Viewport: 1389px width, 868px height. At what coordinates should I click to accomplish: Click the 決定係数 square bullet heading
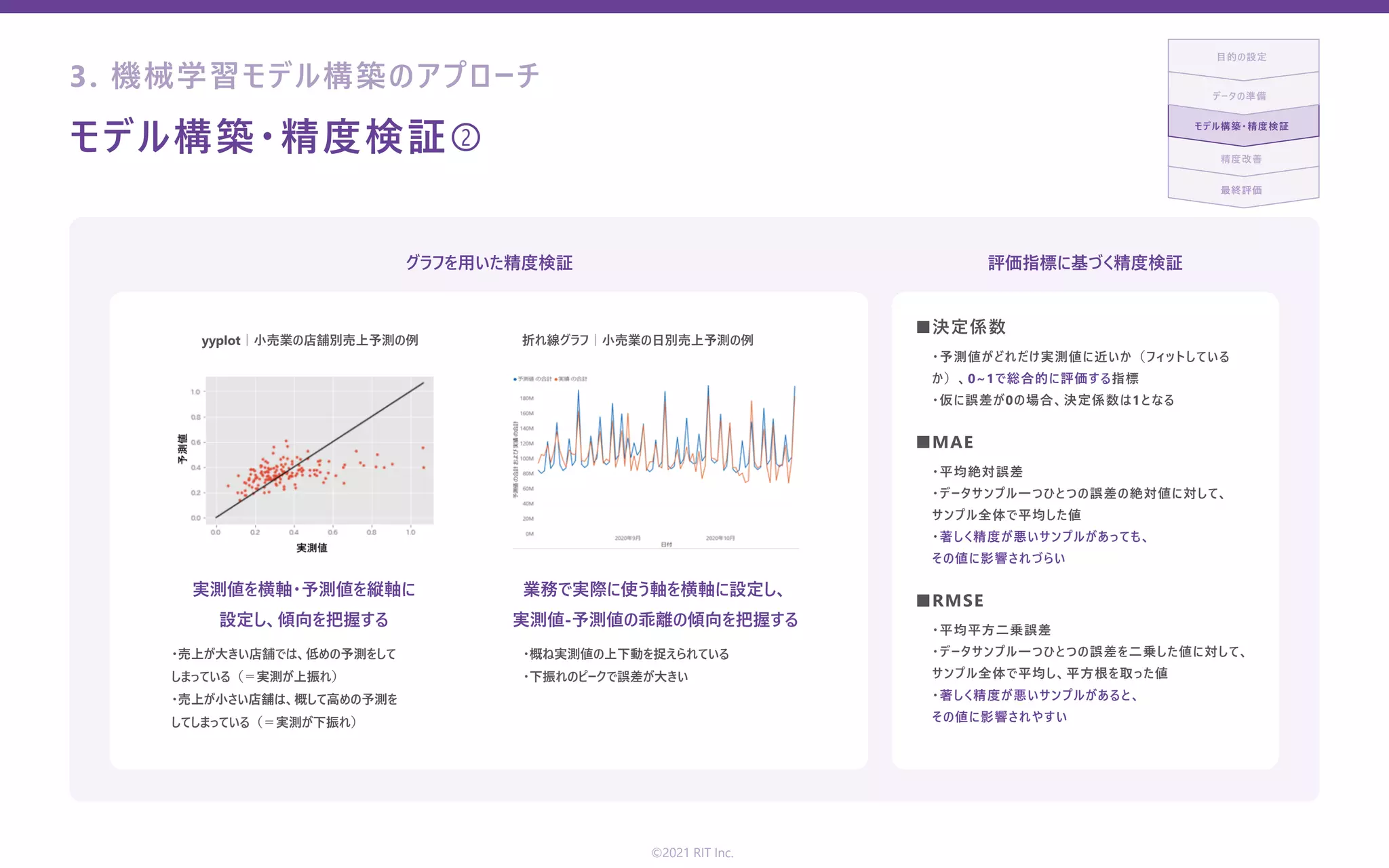[961, 327]
